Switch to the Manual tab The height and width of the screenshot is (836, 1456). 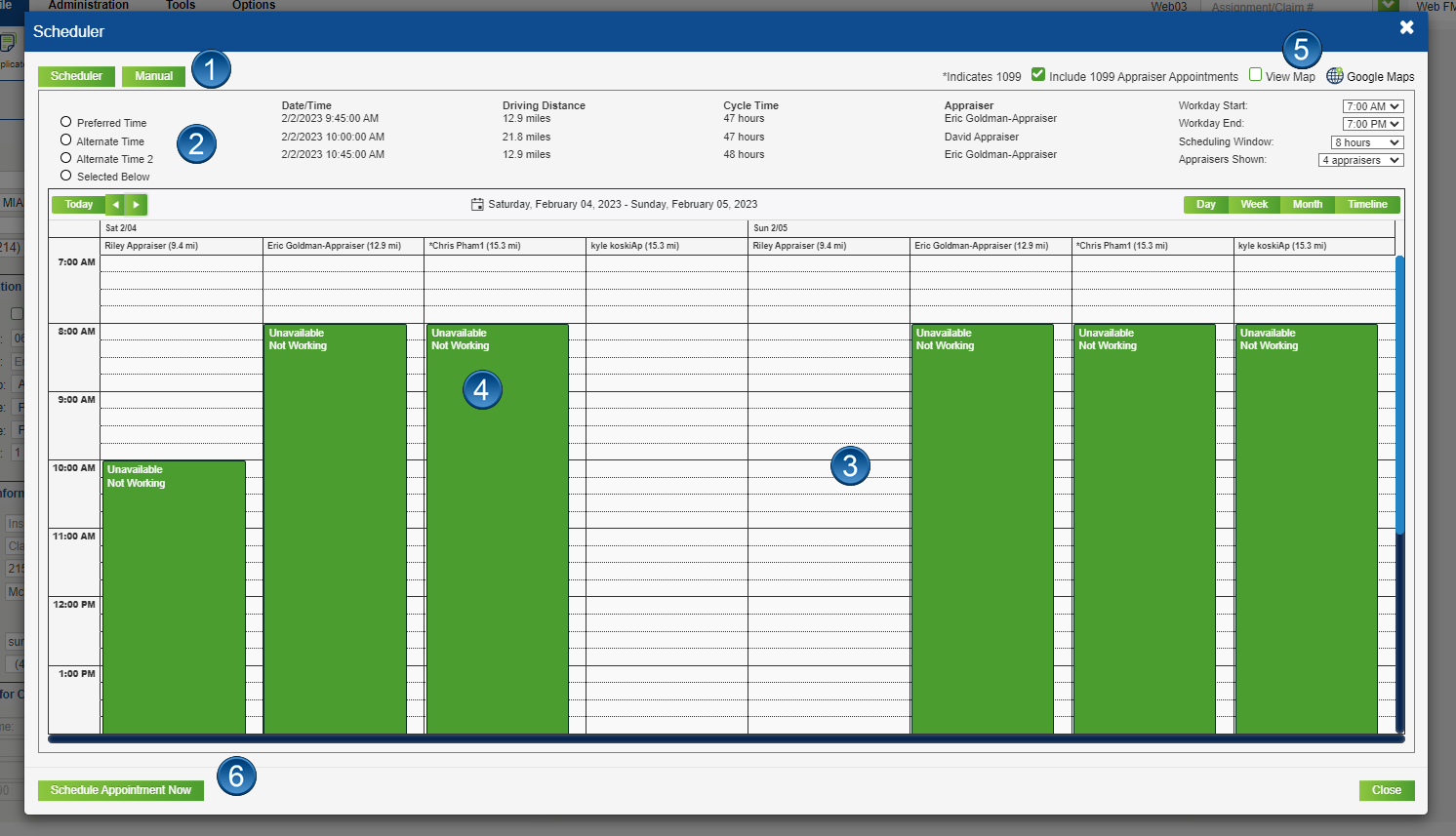point(153,75)
